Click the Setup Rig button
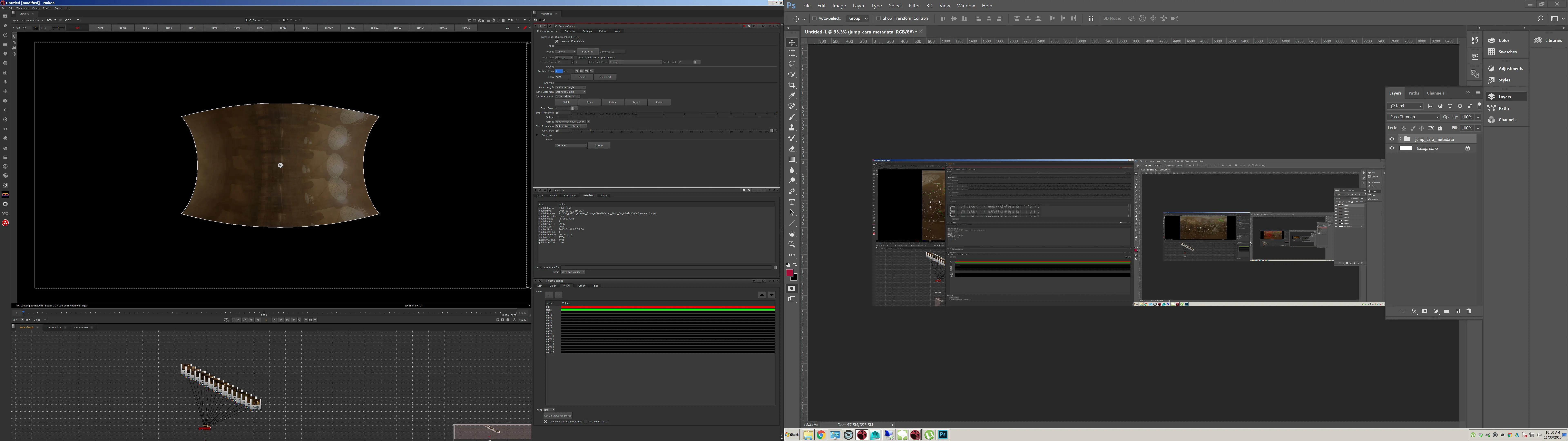Screen dimensions: 1568x441 click(588, 52)
